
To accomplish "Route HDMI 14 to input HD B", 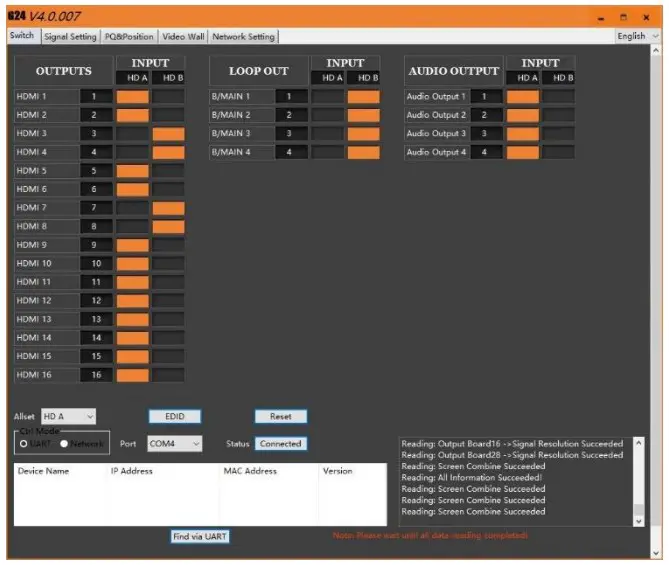I will 169,338.
